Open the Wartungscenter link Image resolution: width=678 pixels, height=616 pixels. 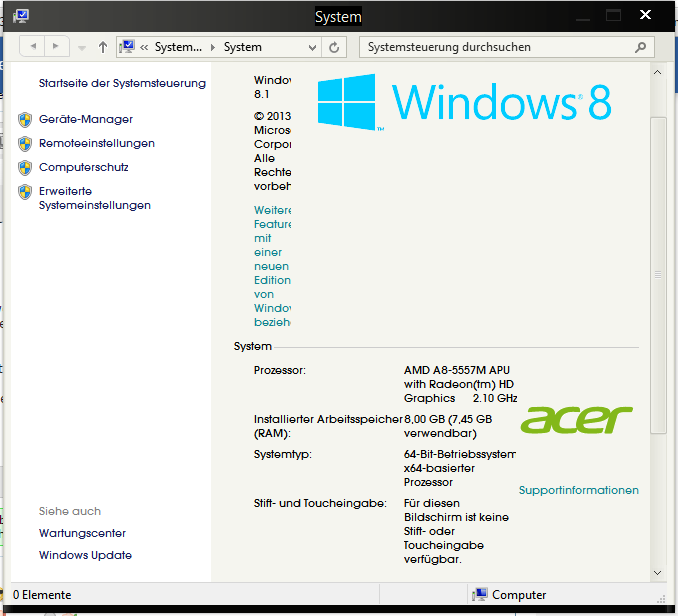point(82,533)
